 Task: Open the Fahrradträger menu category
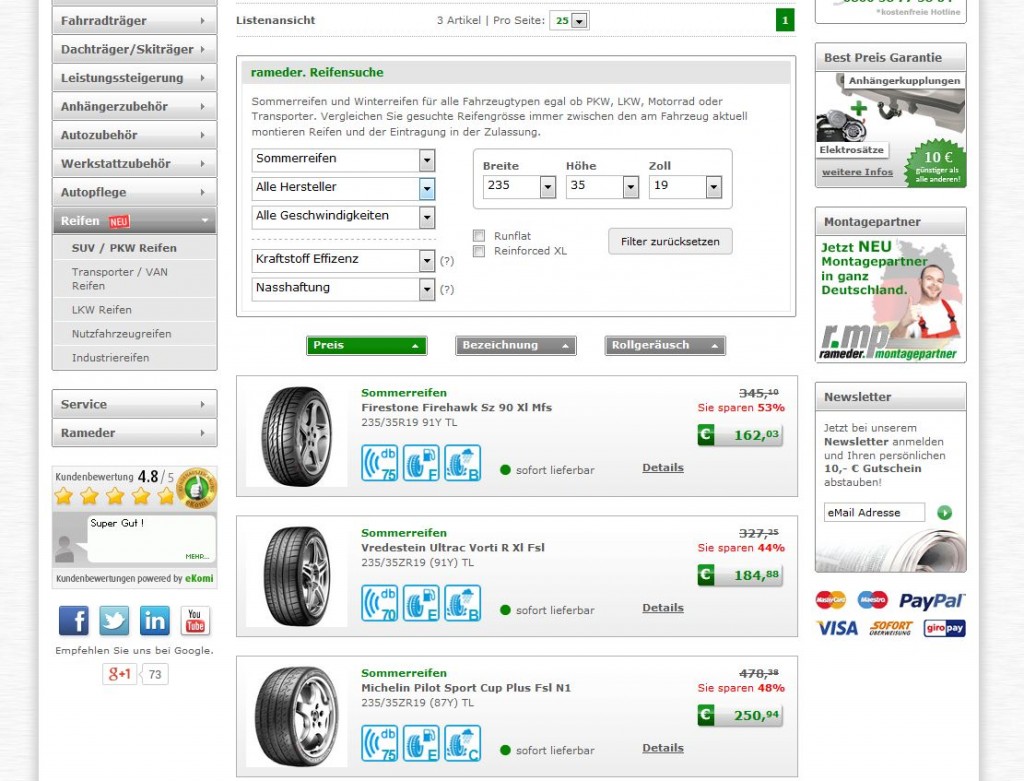pyautogui.click(x=134, y=20)
